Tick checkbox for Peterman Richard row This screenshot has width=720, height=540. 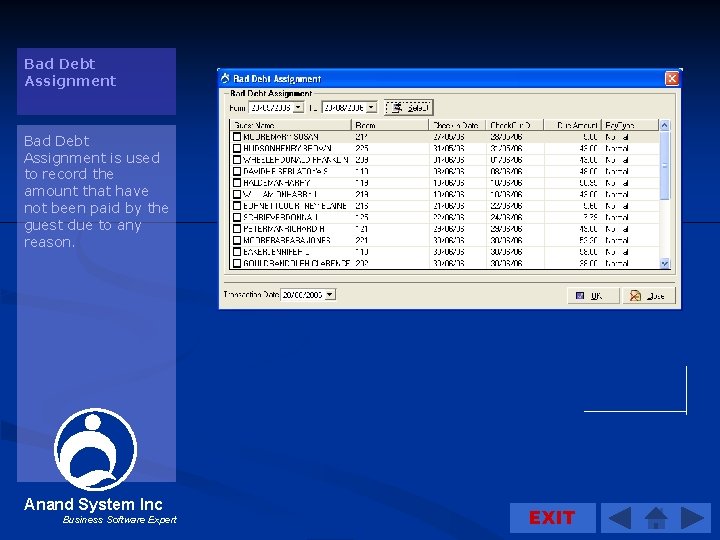coord(237,229)
